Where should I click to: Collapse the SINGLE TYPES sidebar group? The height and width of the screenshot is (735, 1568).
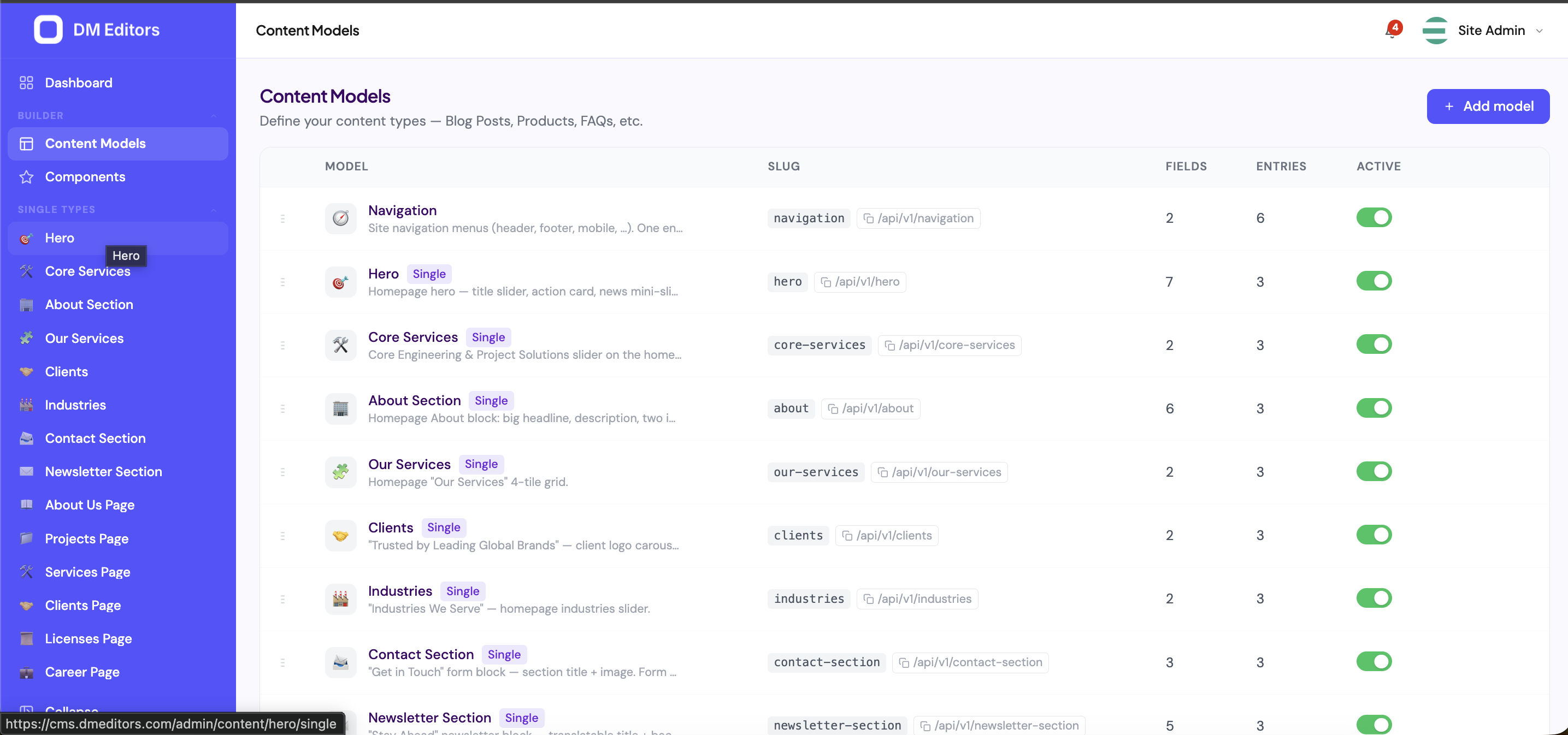tap(214, 210)
